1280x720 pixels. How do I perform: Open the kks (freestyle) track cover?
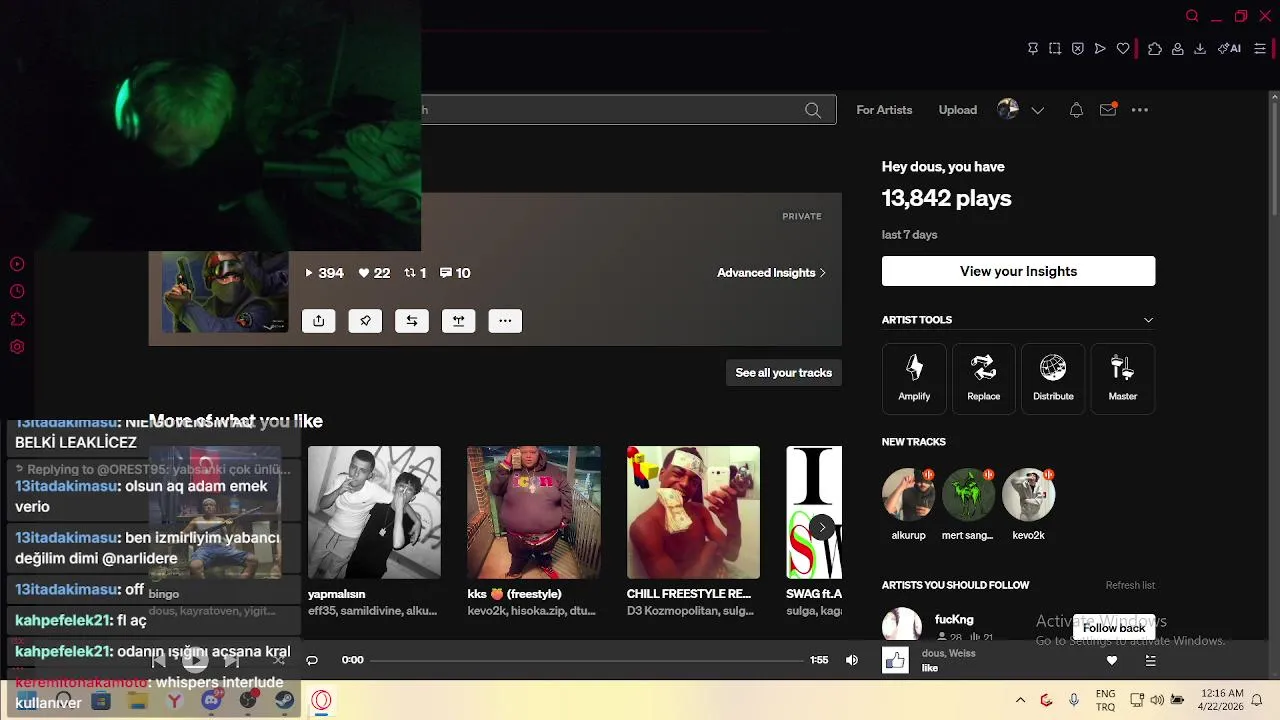click(x=534, y=512)
